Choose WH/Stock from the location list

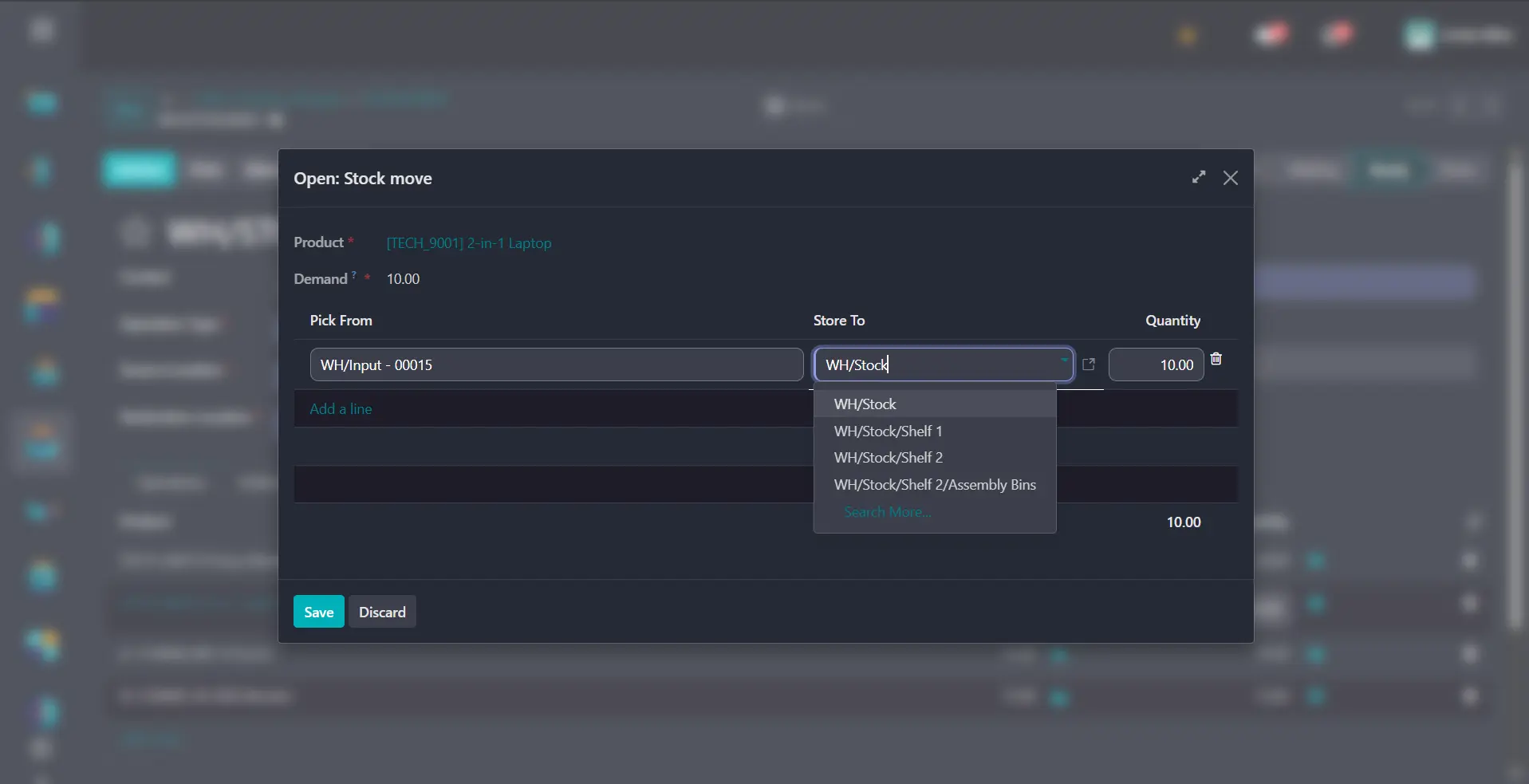coord(935,404)
